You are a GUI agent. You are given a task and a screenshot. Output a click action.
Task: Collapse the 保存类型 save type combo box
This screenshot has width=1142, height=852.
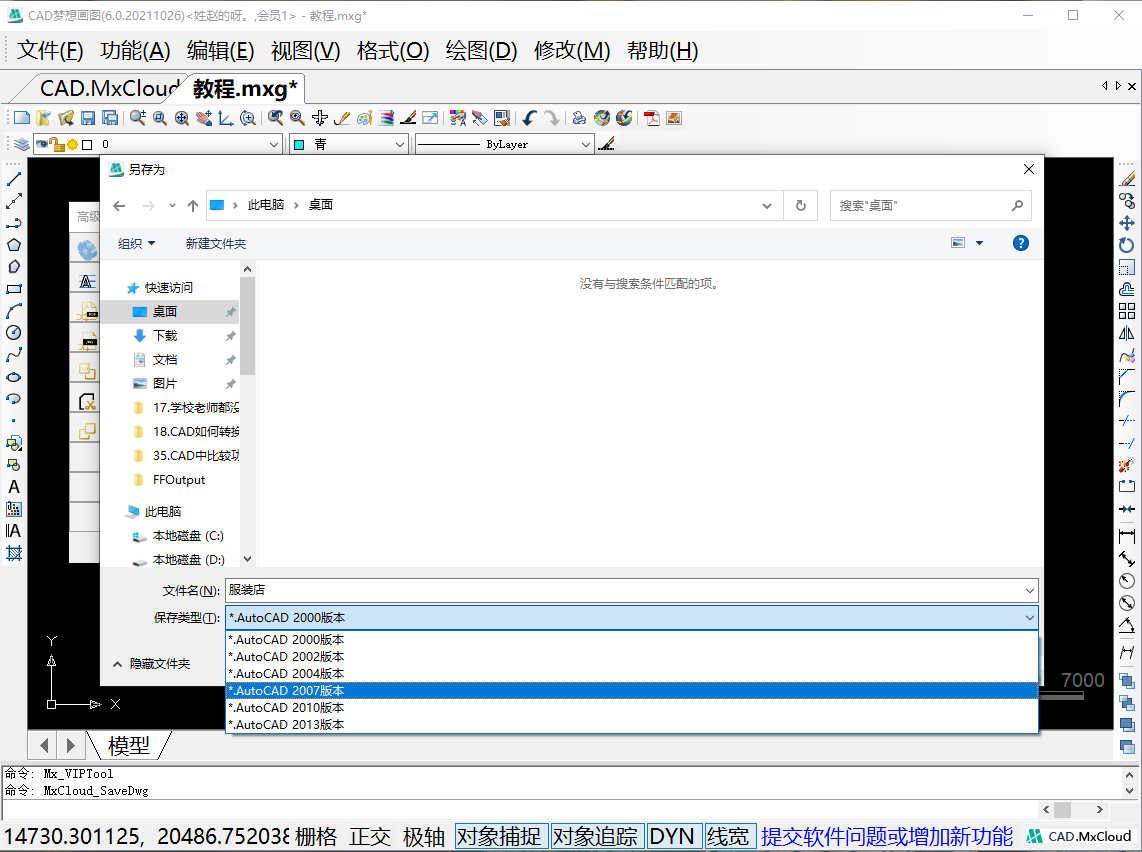point(1029,618)
